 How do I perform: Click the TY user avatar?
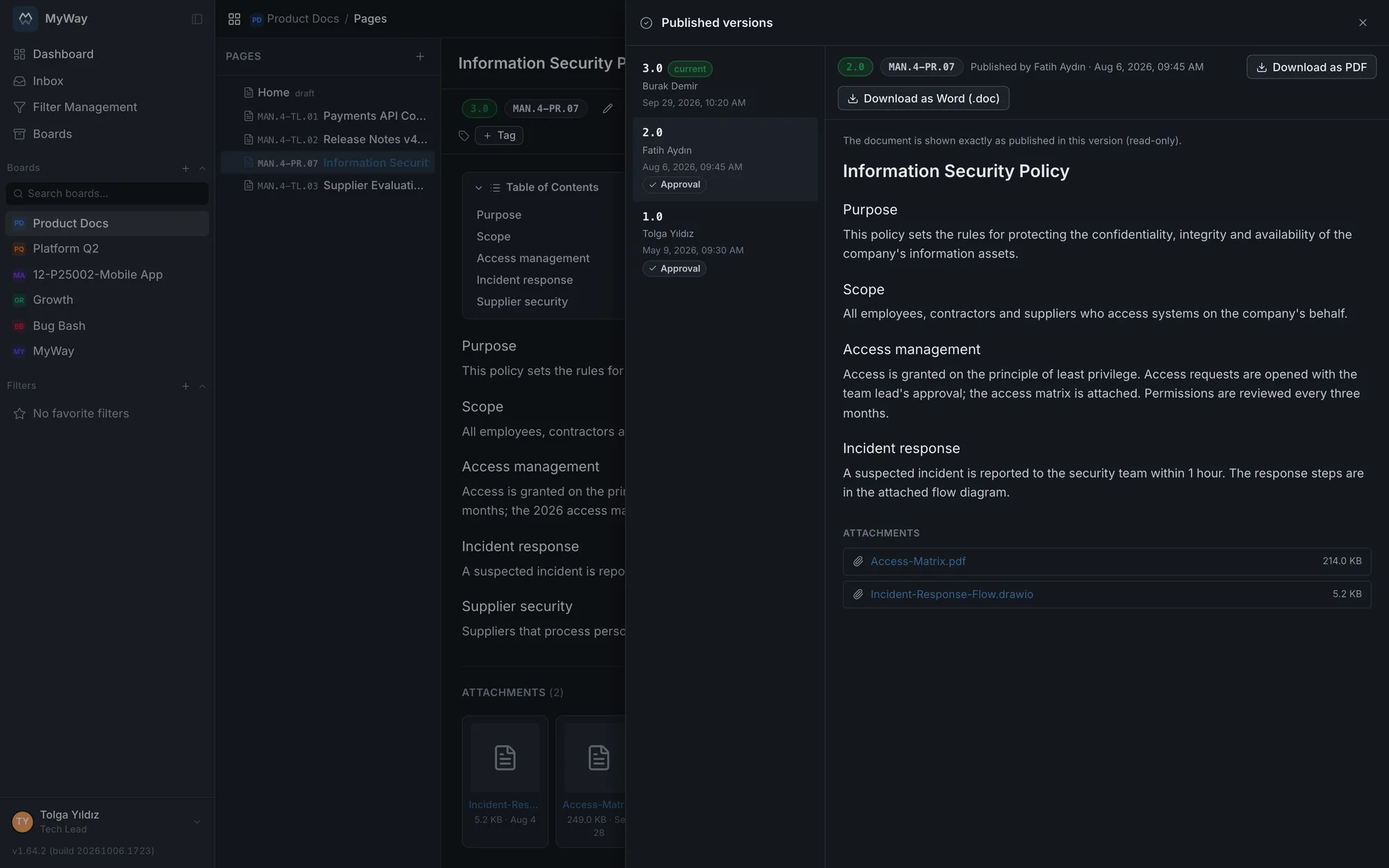pos(22,821)
